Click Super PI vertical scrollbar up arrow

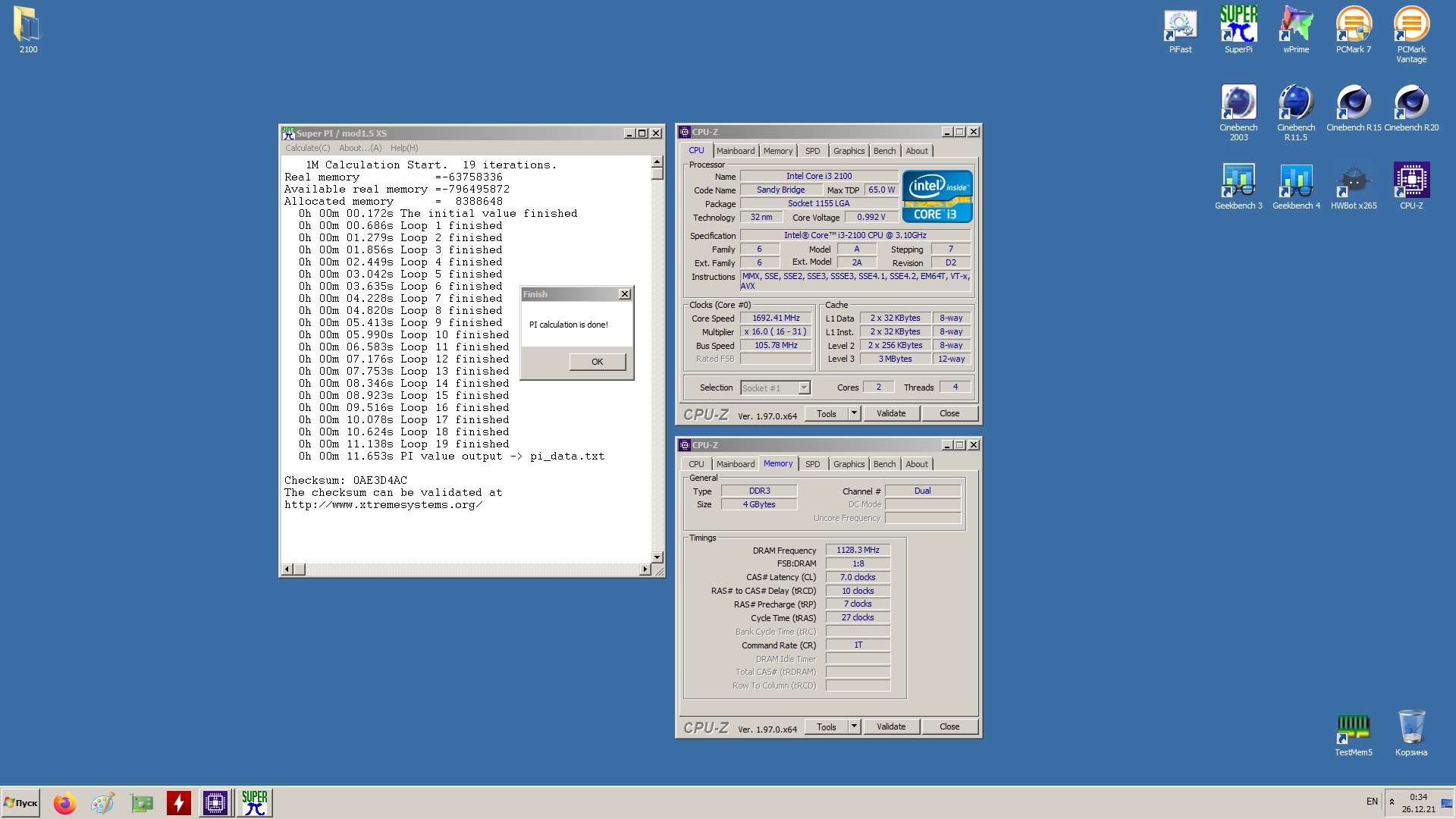pyautogui.click(x=657, y=162)
